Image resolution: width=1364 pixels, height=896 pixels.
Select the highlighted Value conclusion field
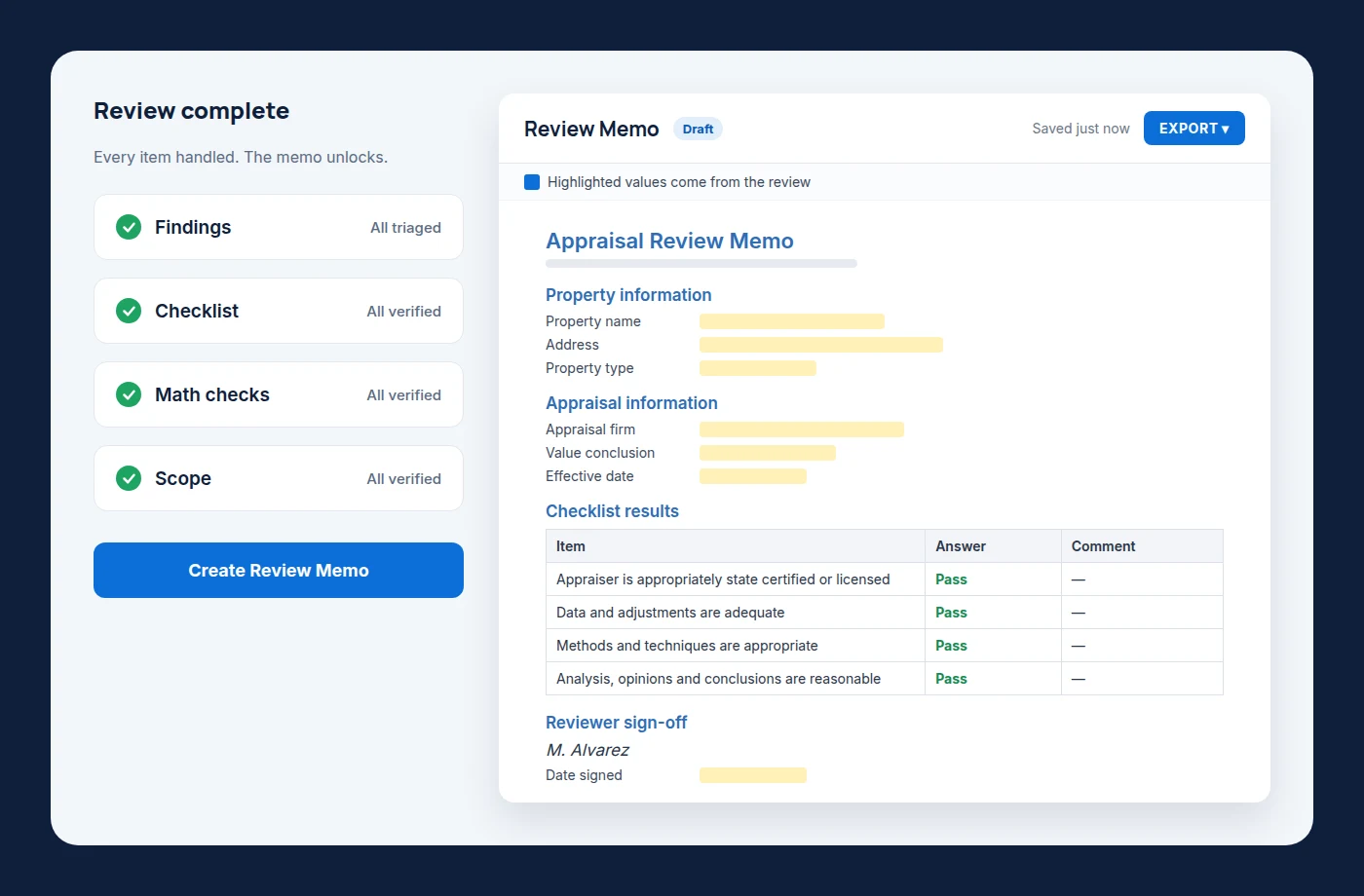click(x=768, y=453)
